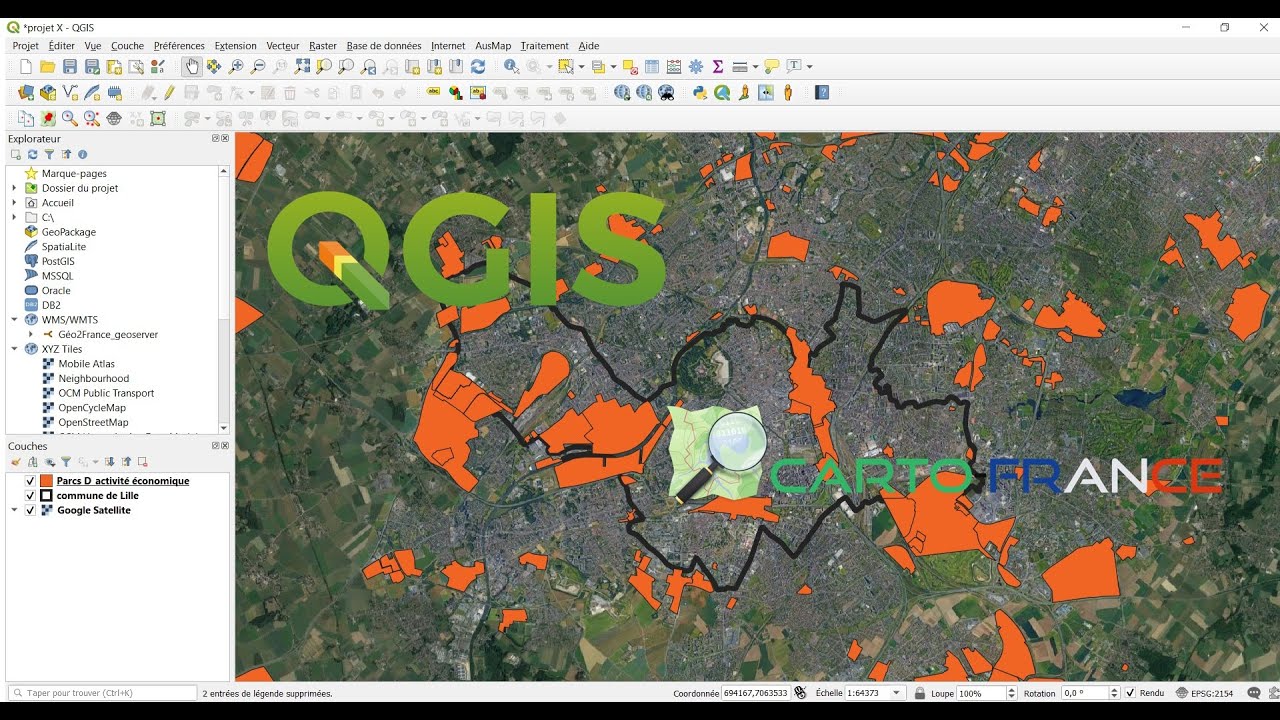Open the Traitement menu

pos(544,46)
